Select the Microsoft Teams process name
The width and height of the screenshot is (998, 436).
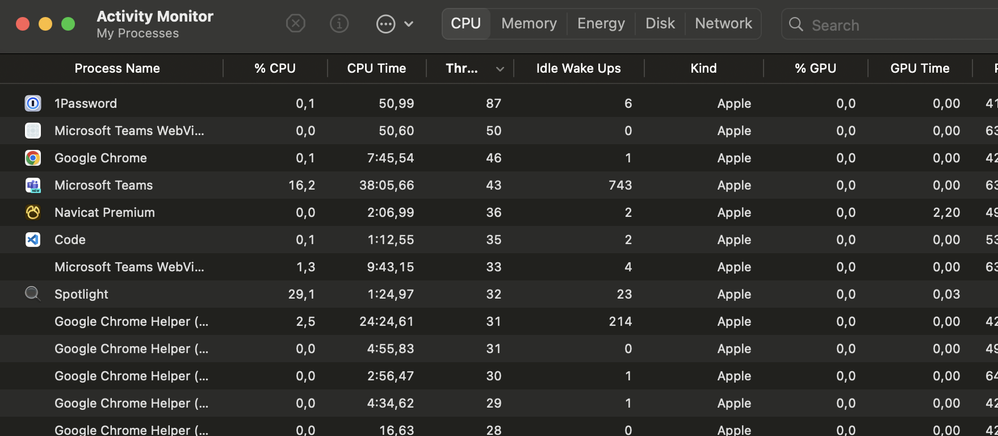pyautogui.click(x=104, y=185)
